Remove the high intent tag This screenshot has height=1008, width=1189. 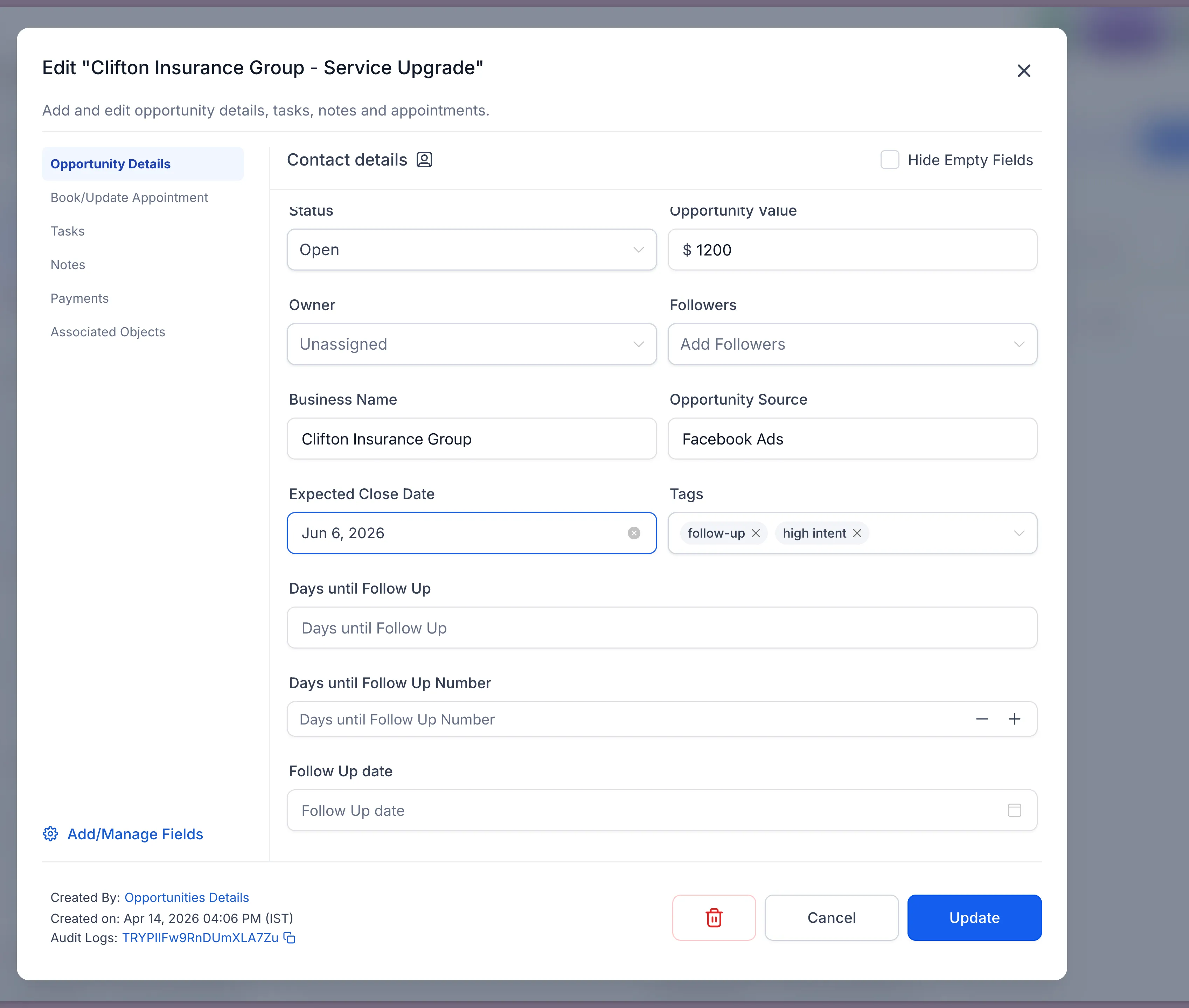click(x=857, y=533)
